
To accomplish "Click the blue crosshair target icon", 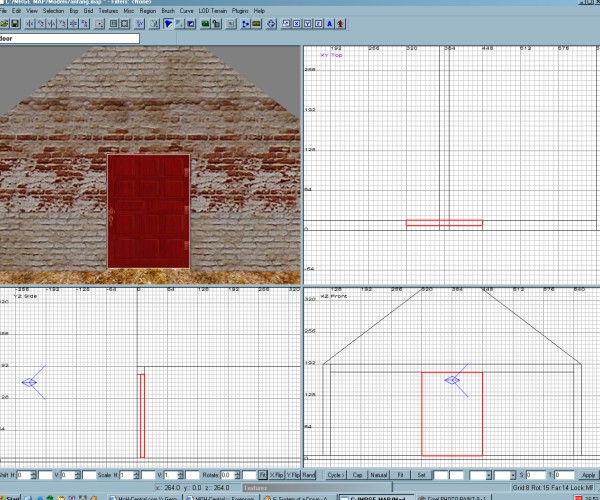I will point(271,24).
